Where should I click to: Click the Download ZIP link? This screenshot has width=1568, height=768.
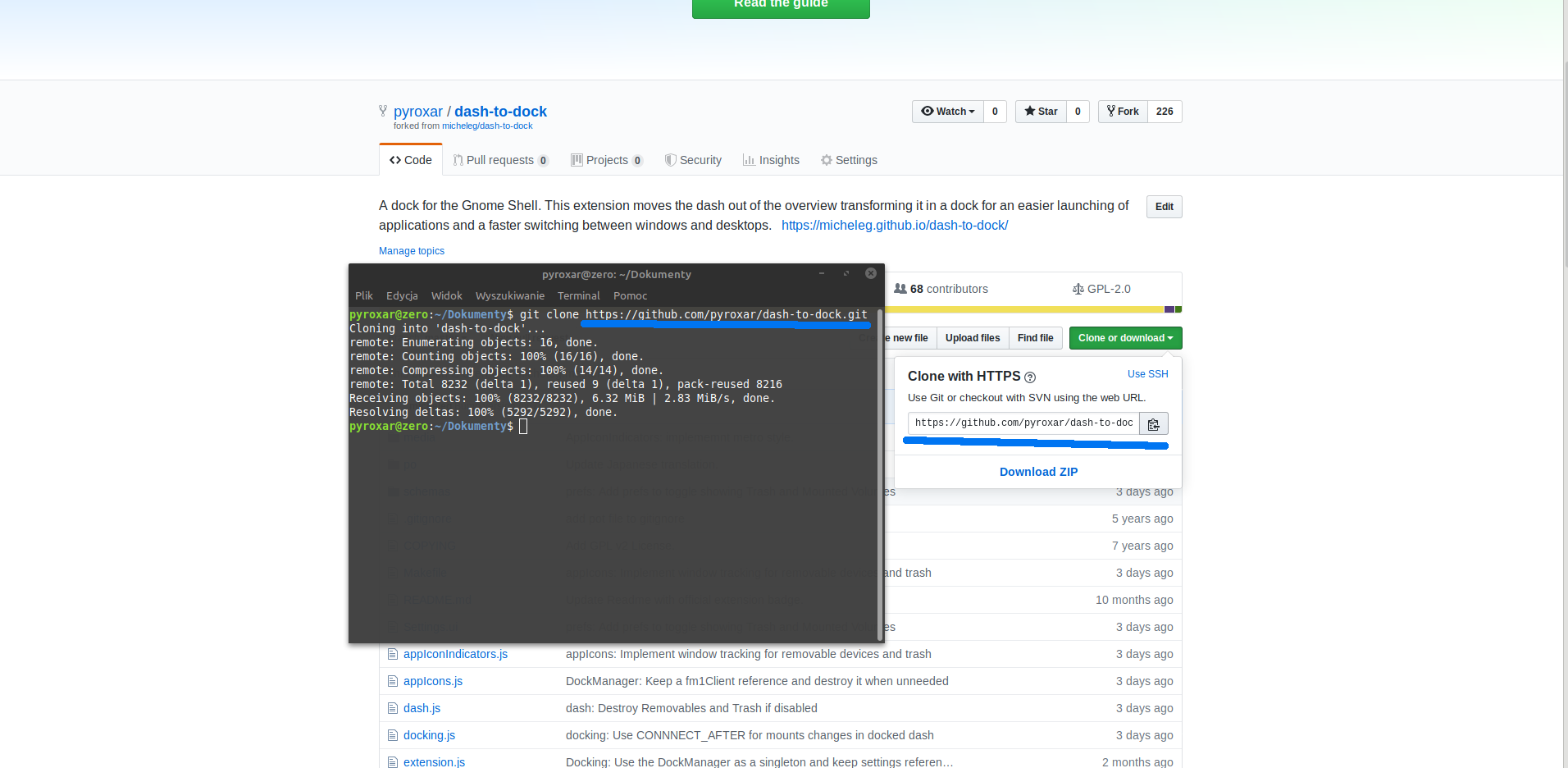coord(1038,472)
